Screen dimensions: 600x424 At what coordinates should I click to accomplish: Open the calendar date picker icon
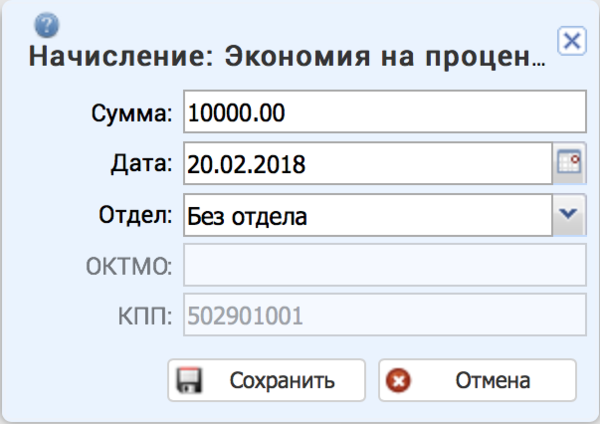tap(569, 164)
